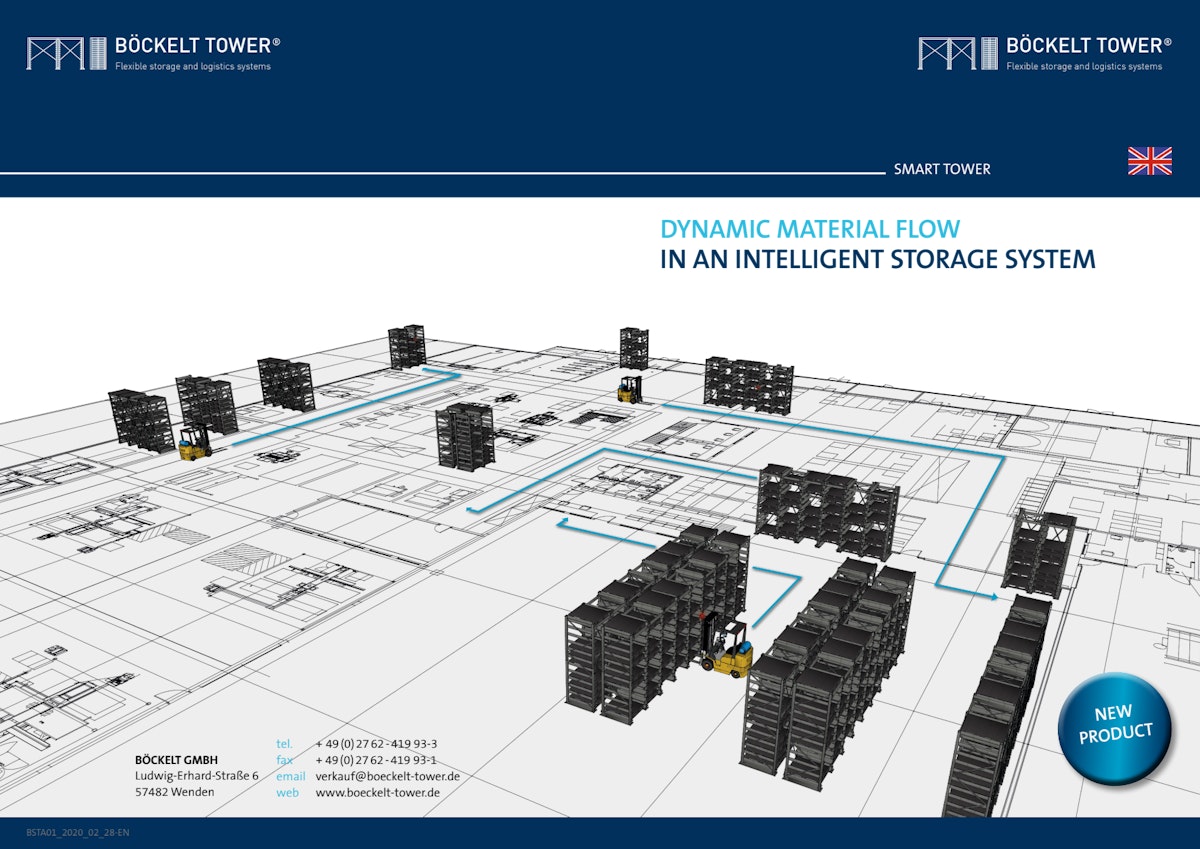The image size is (1200, 849).
Task: Click the DYNAMIC MATERIAL FLOW headline
Action: tap(808, 229)
